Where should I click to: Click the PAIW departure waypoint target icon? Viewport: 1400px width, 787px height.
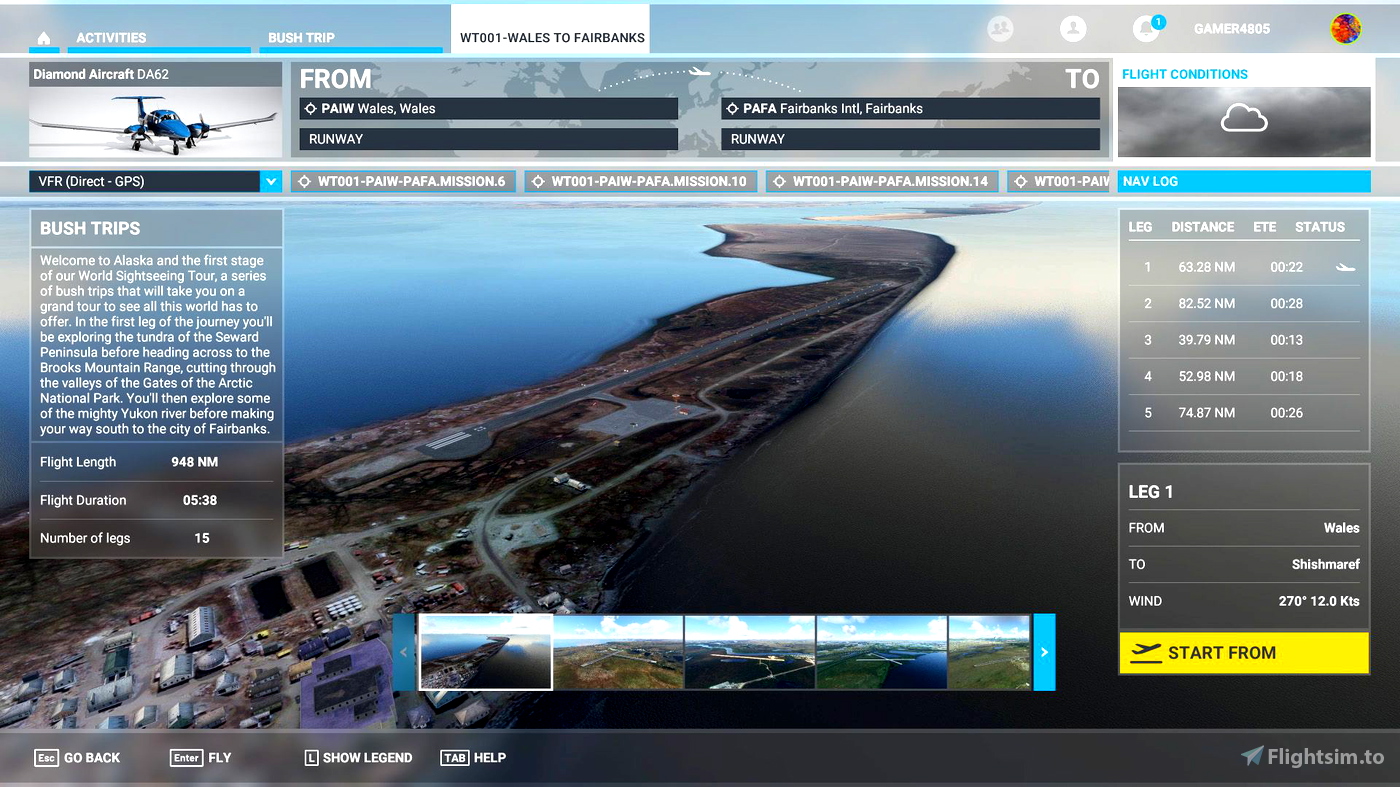point(310,108)
